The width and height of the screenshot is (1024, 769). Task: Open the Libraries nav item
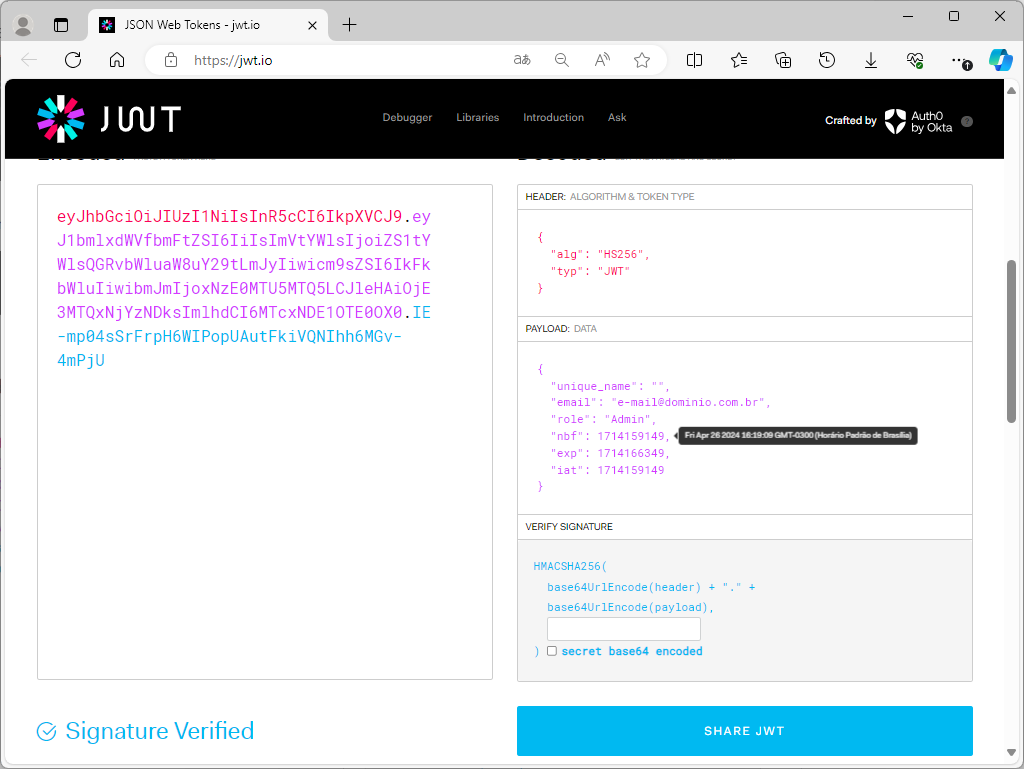pyautogui.click(x=477, y=118)
